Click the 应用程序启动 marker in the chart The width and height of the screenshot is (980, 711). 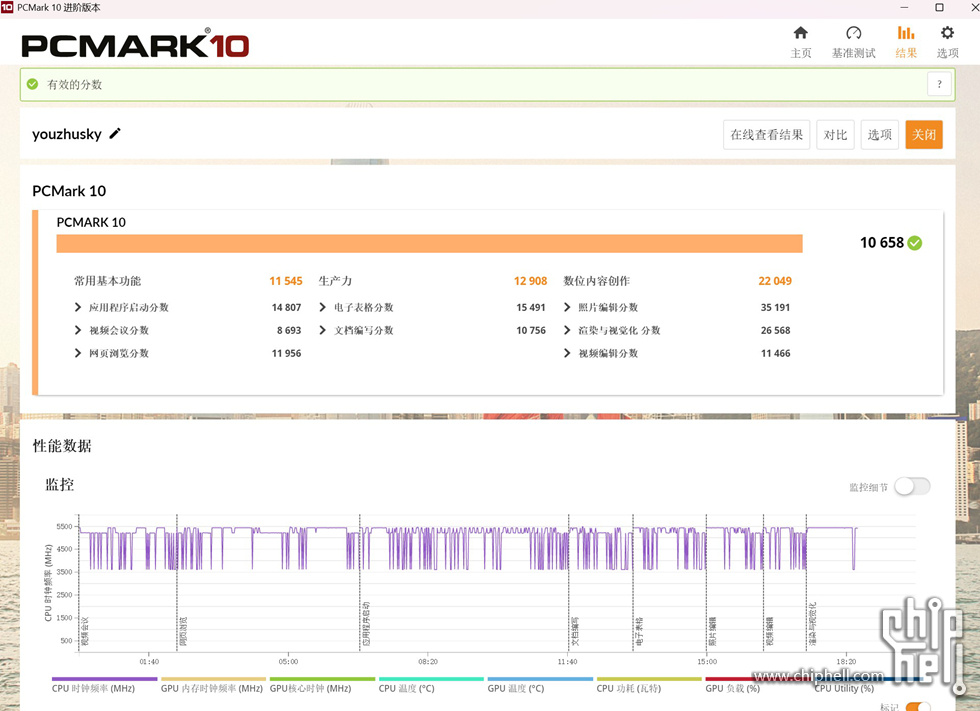click(366, 624)
